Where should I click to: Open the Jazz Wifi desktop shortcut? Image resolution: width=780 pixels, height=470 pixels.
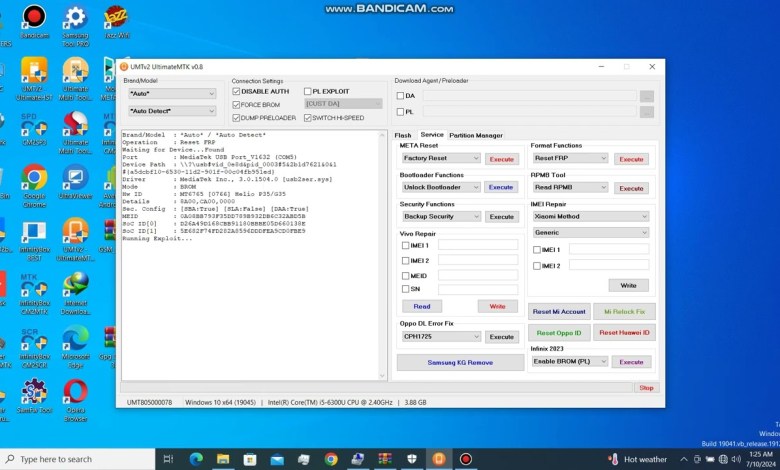pos(116,21)
